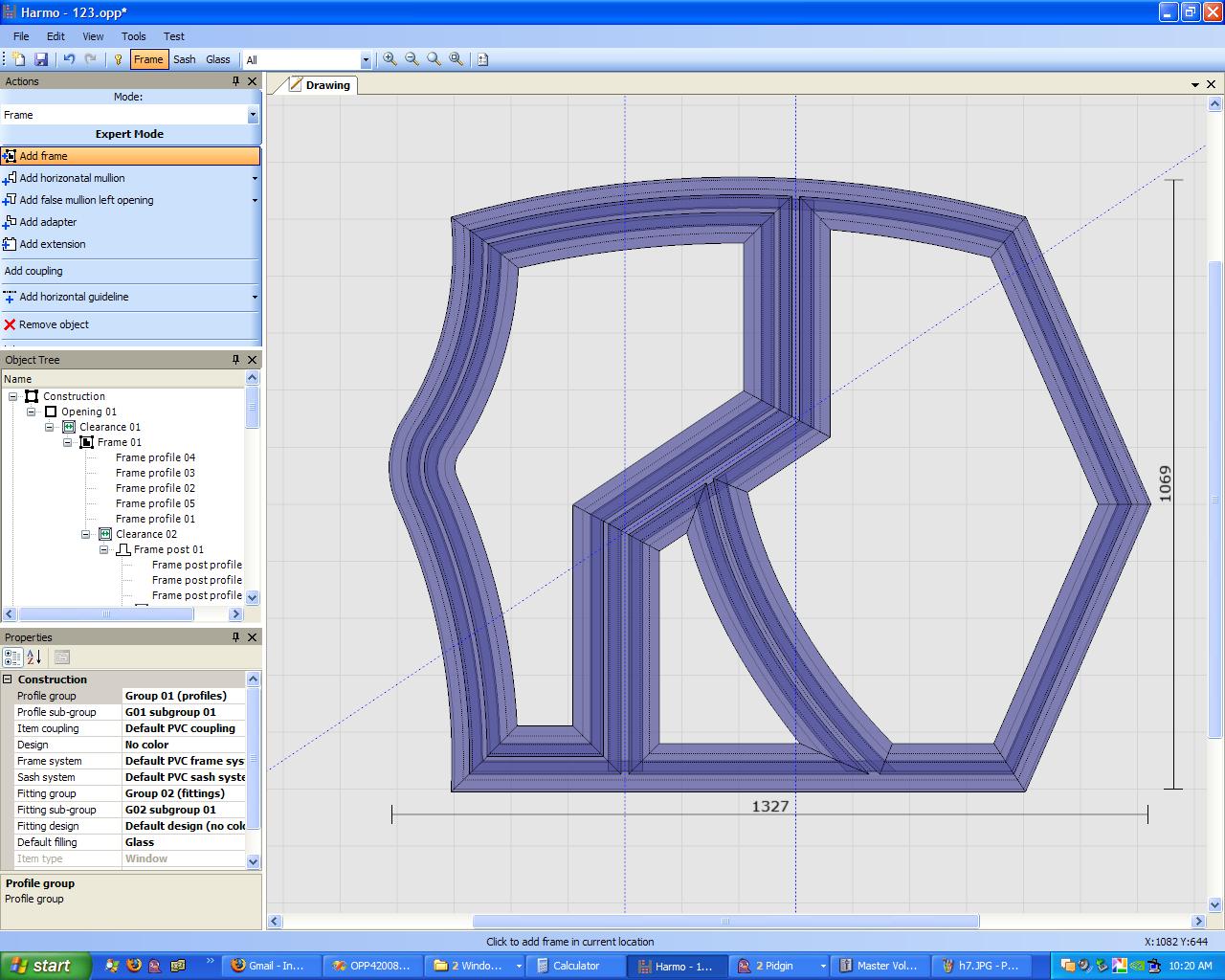The width and height of the screenshot is (1225, 980).
Task: Open Calculator from the Windows taskbar
Action: pyautogui.click(x=575, y=966)
